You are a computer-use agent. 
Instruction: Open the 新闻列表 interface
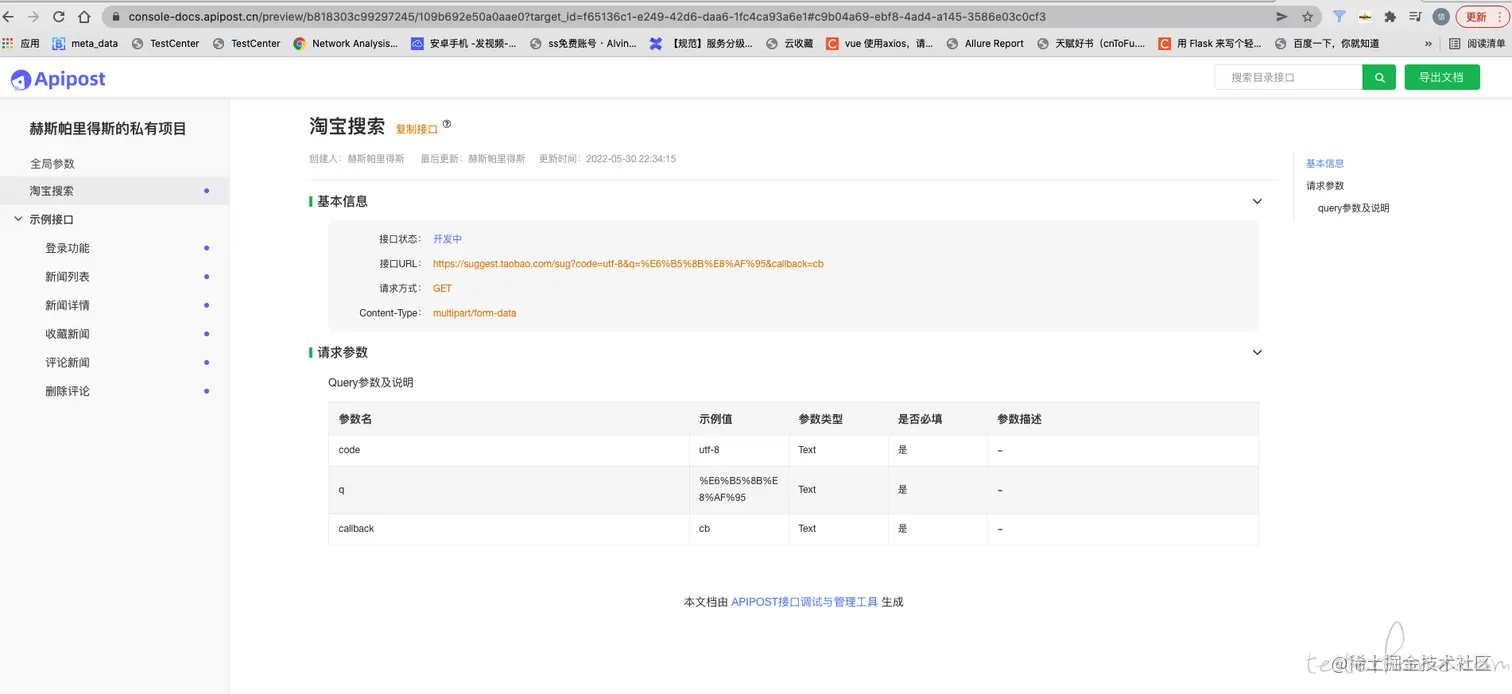click(67, 277)
